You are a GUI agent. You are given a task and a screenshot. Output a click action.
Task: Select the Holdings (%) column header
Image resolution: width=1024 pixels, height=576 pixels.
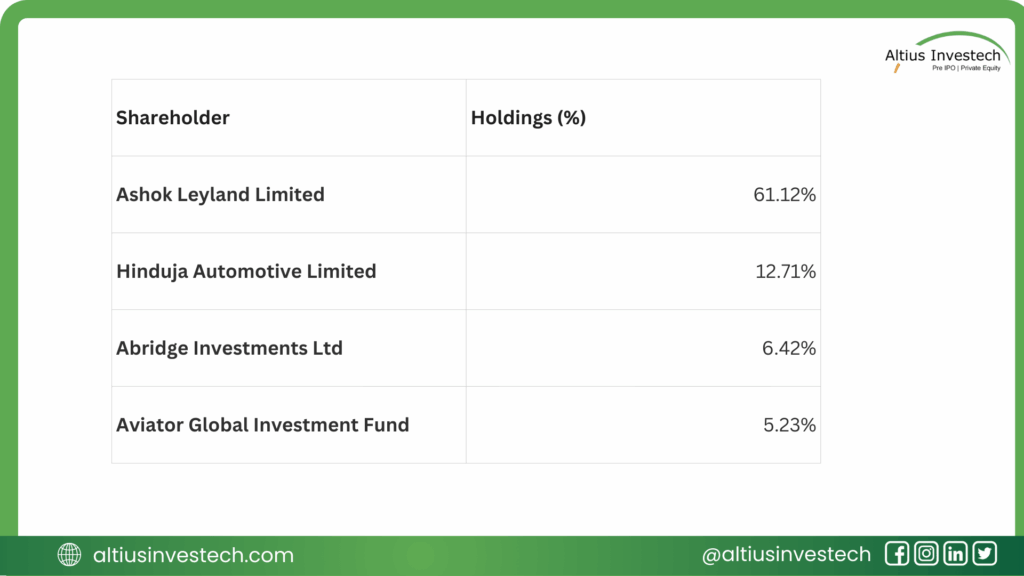(x=528, y=118)
